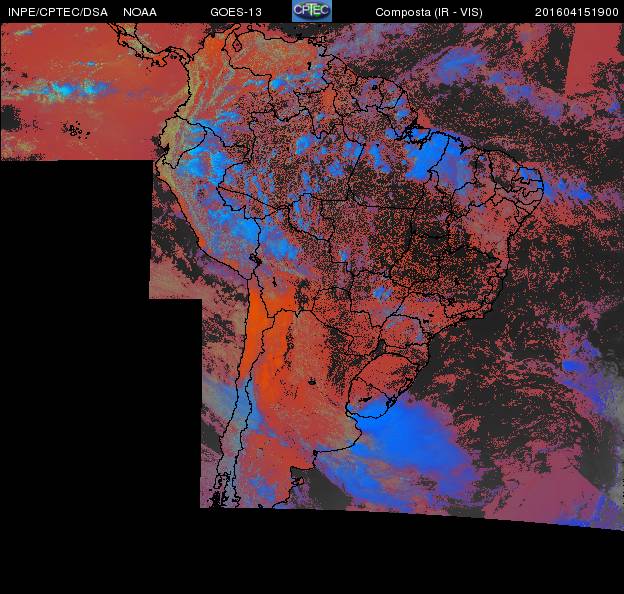
Task: Select the INPE/CPTEC/DSA header text
Action: tap(58, 12)
